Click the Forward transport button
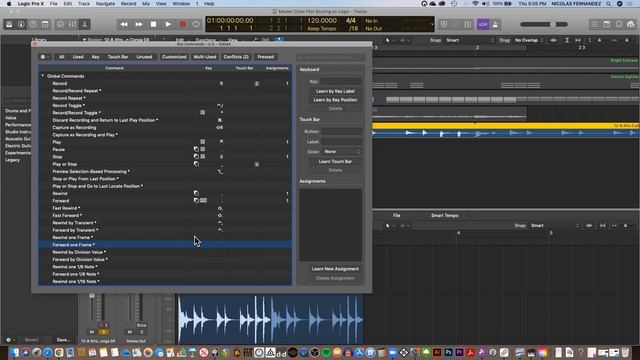 pos(139,24)
